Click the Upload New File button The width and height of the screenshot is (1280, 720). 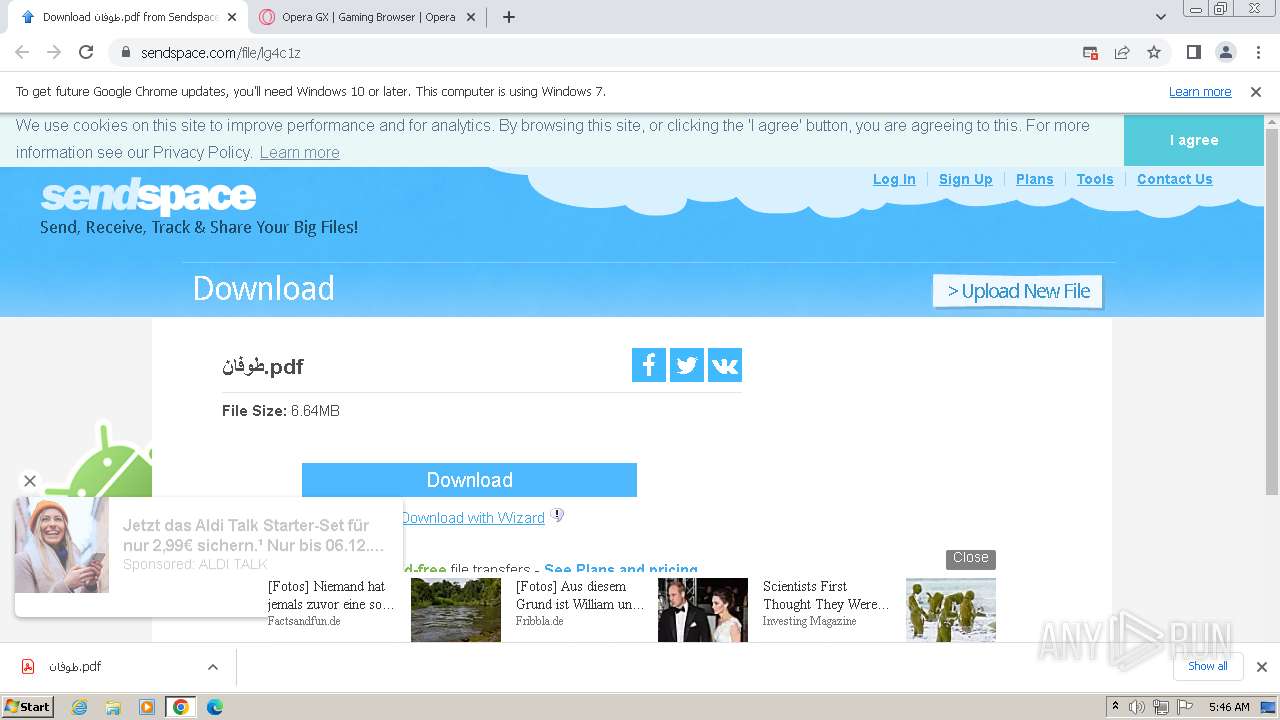point(1018,291)
